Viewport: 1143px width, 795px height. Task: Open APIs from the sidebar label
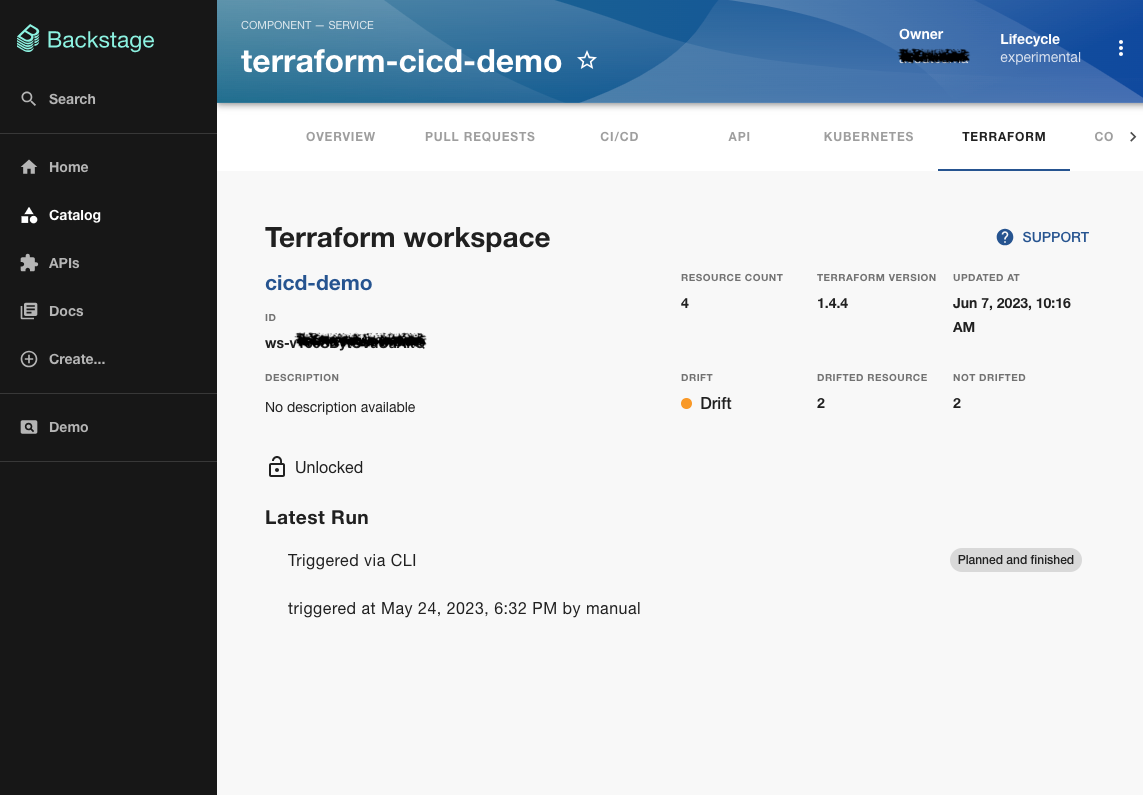[64, 263]
